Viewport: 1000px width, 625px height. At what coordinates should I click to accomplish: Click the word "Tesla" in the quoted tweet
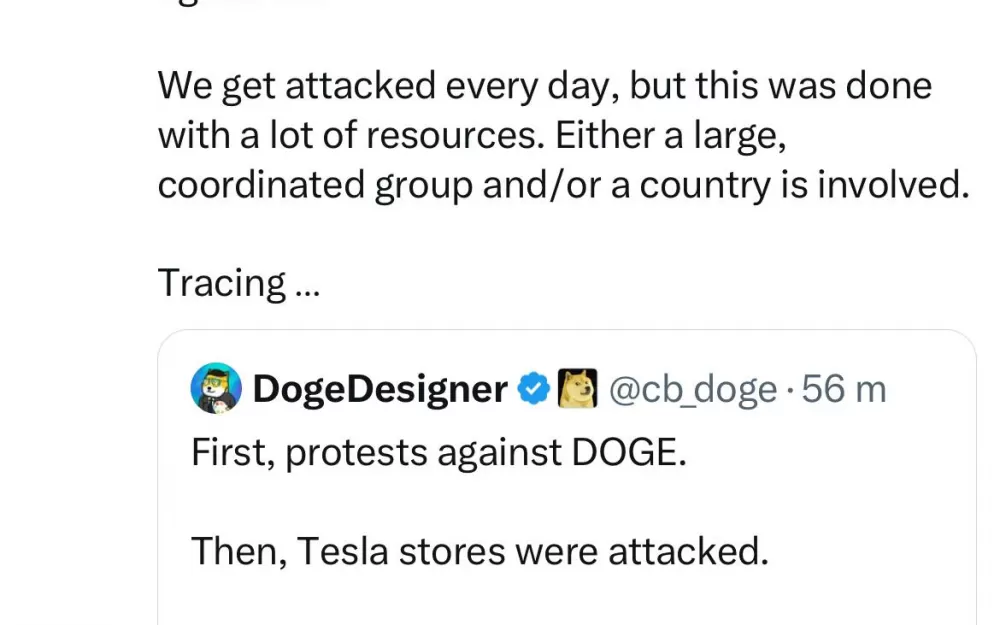pyautogui.click(x=342, y=552)
